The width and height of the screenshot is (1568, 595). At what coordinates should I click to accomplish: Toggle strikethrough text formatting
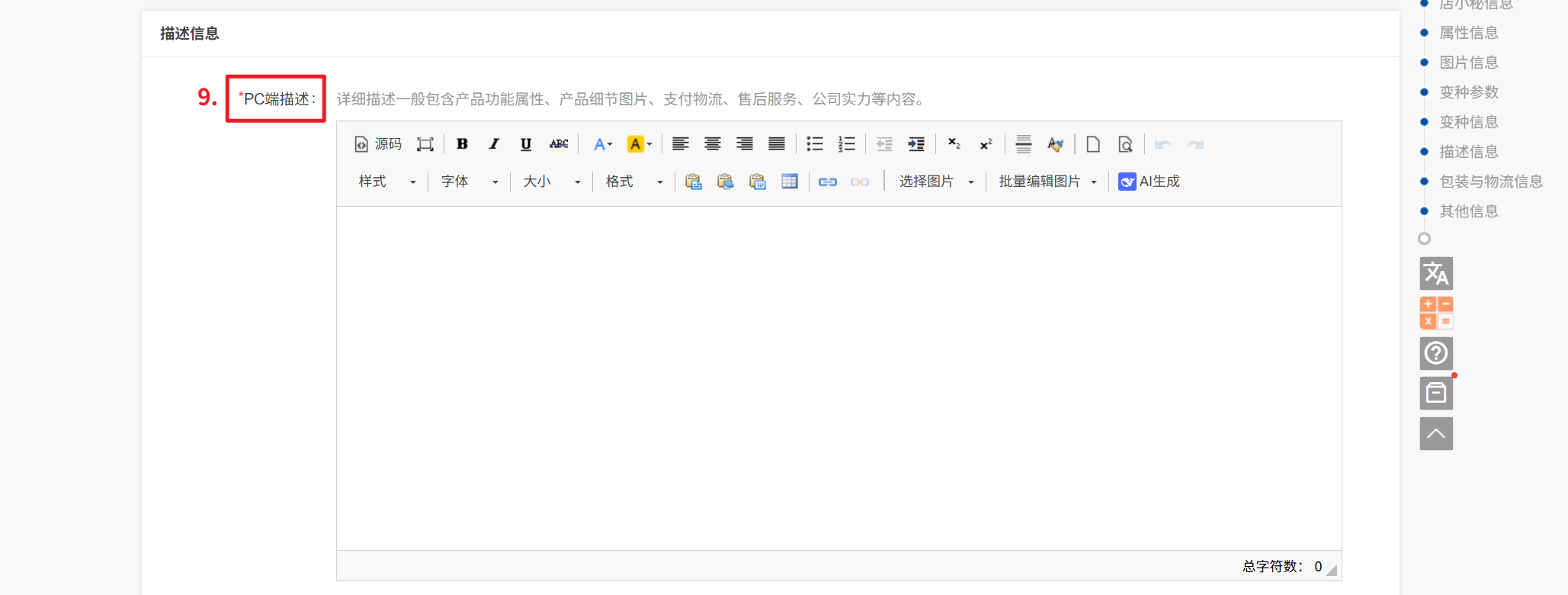[559, 144]
